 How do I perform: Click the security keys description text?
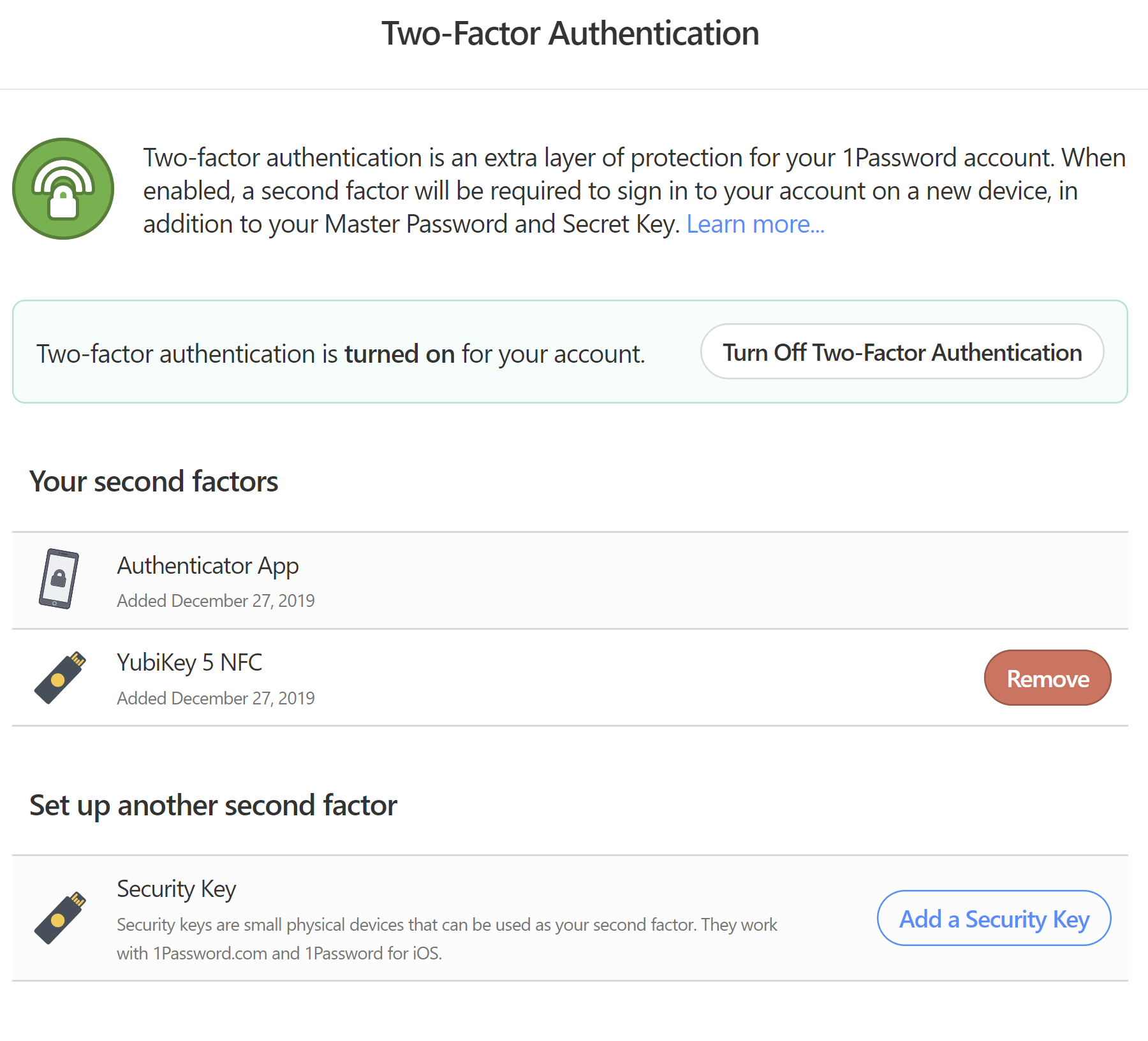[x=446, y=938]
